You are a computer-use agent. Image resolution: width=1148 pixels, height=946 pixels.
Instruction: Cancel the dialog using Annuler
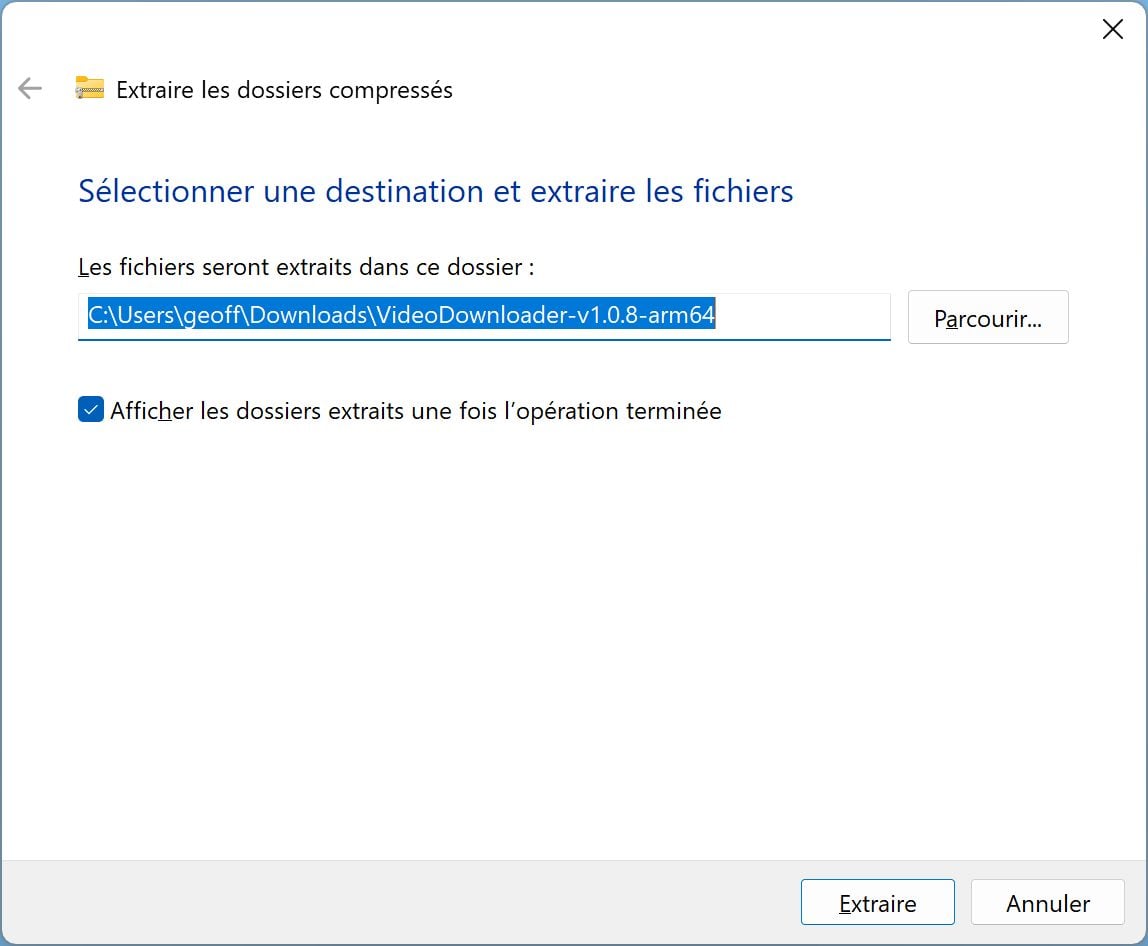1047,902
